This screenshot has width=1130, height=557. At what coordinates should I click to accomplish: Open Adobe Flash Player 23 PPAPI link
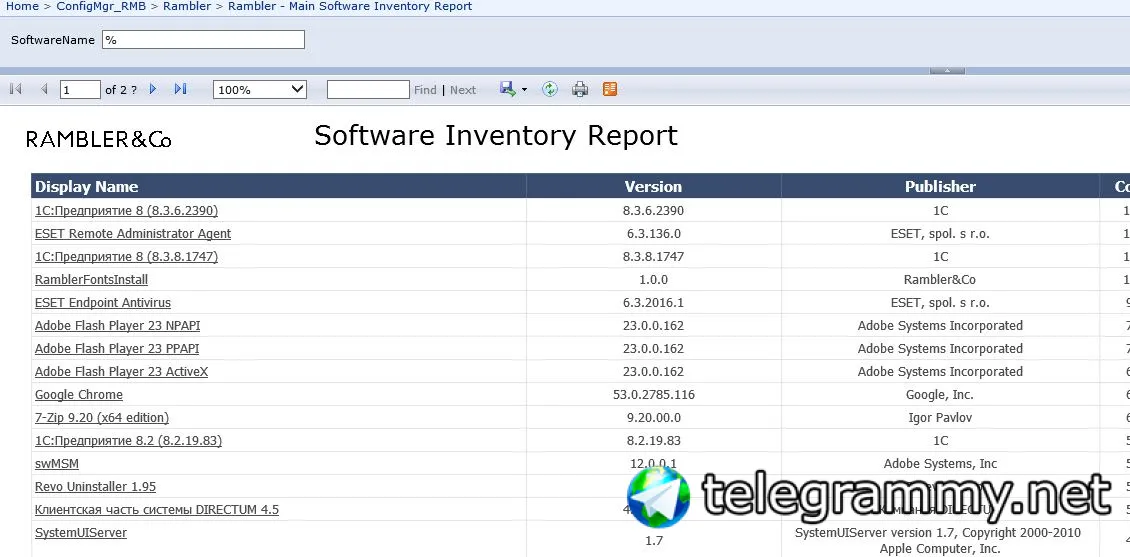point(117,349)
